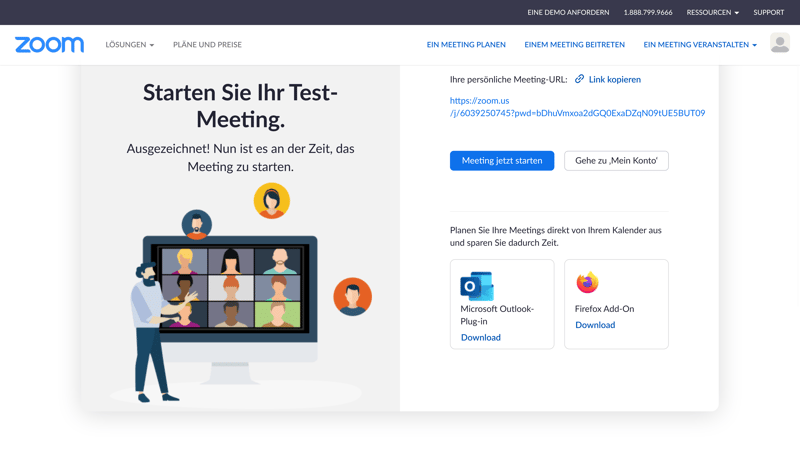Select Ein Meeting planen

466,45
